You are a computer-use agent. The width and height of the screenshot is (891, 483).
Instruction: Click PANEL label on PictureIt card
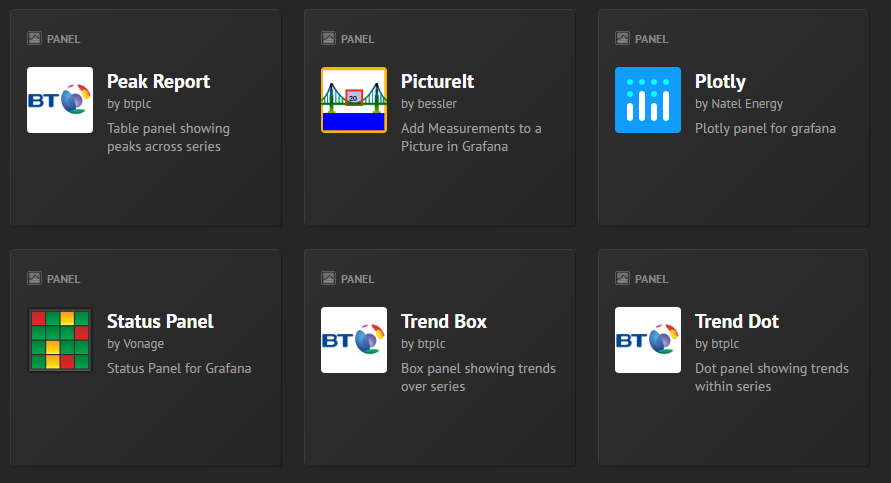357,39
